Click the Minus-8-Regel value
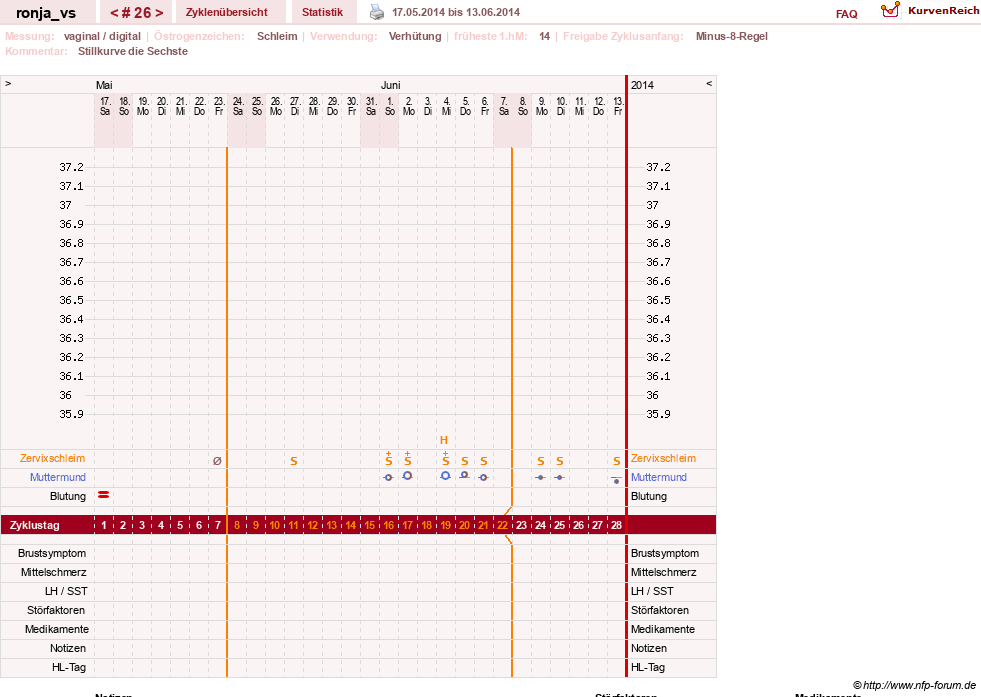 coord(731,36)
